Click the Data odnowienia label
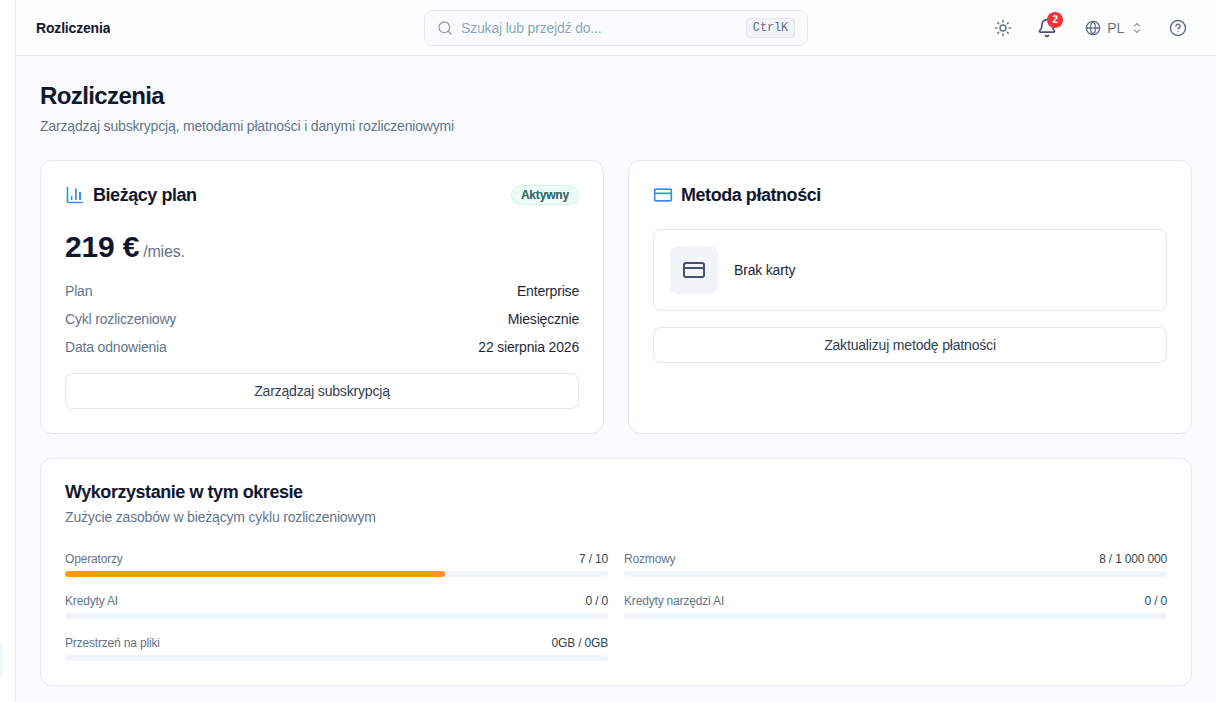 click(x=116, y=347)
